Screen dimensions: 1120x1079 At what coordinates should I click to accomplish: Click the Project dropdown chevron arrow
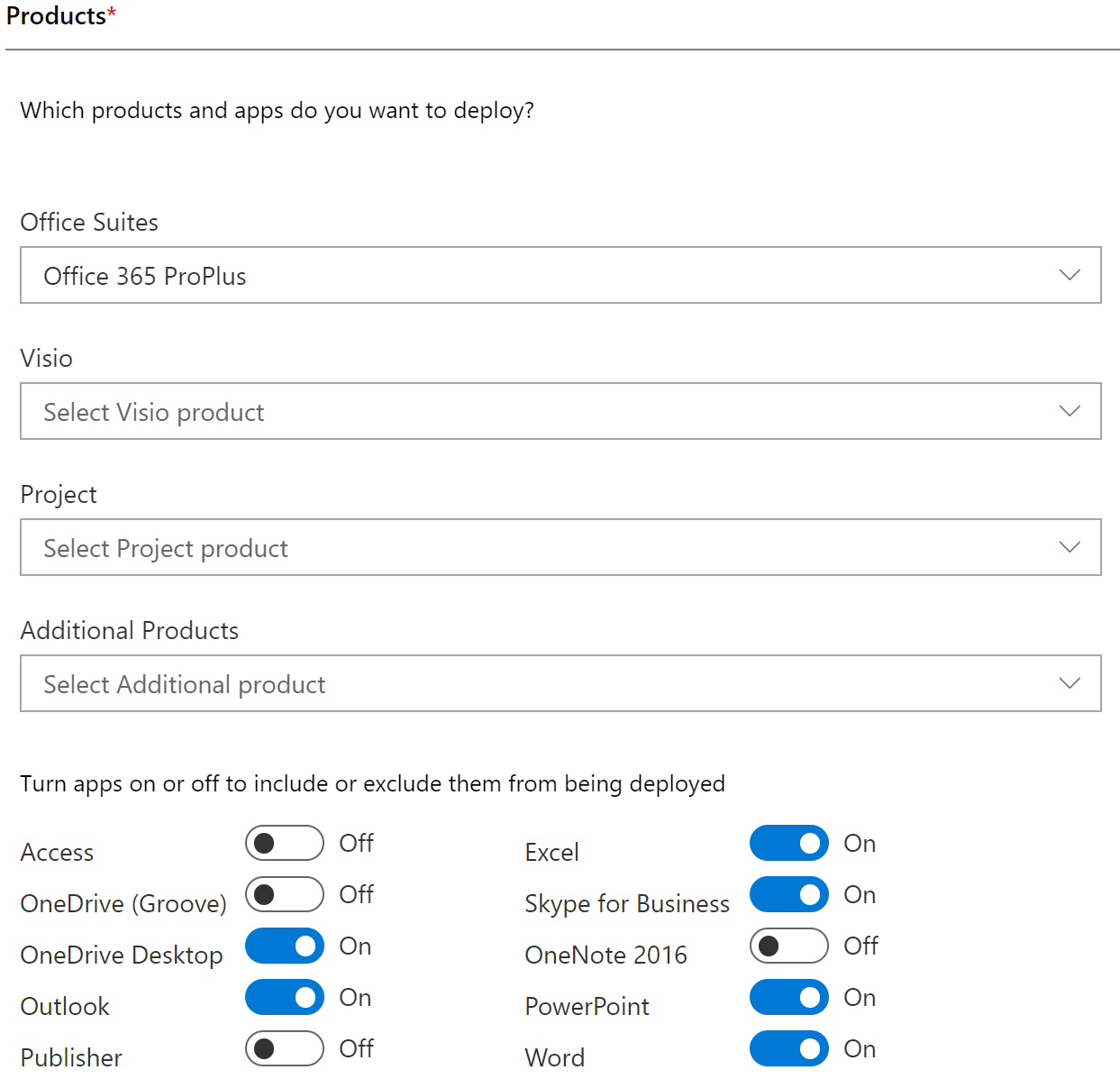click(1070, 547)
